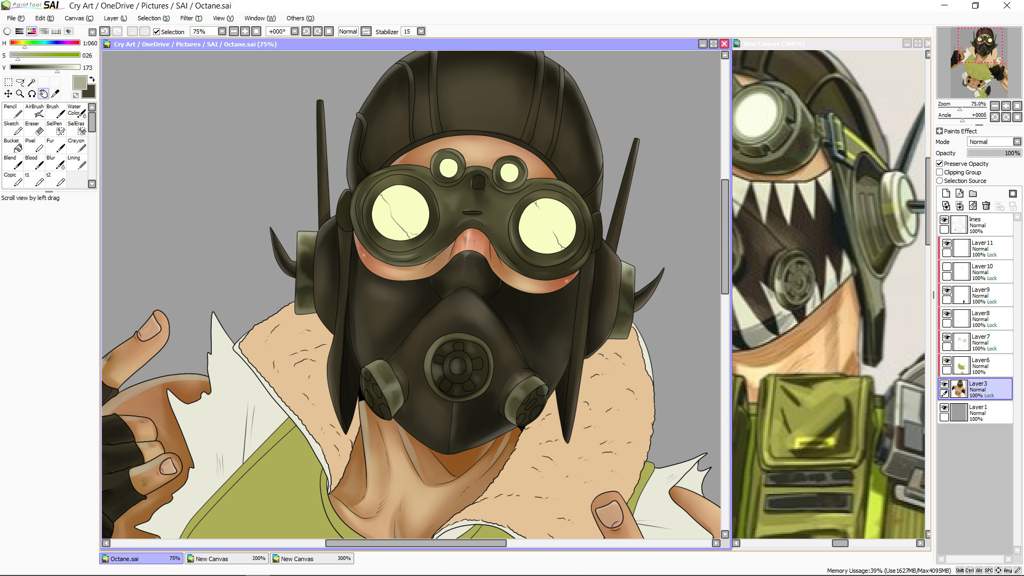Create a new layer in layer panel
The width and height of the screenshot is (1024, 576).
pyautogui.click(x=946, y=193)
